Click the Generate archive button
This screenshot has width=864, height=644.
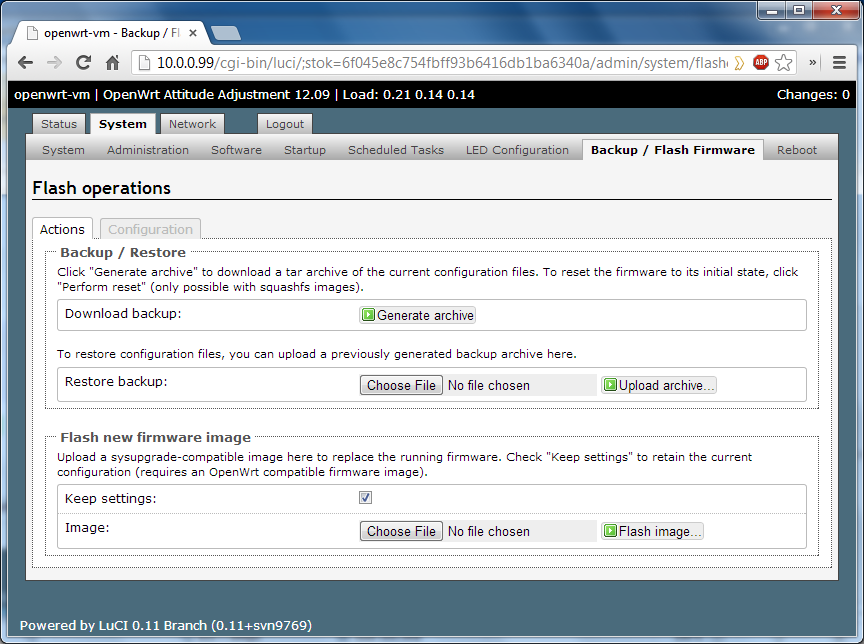(418, 315)
